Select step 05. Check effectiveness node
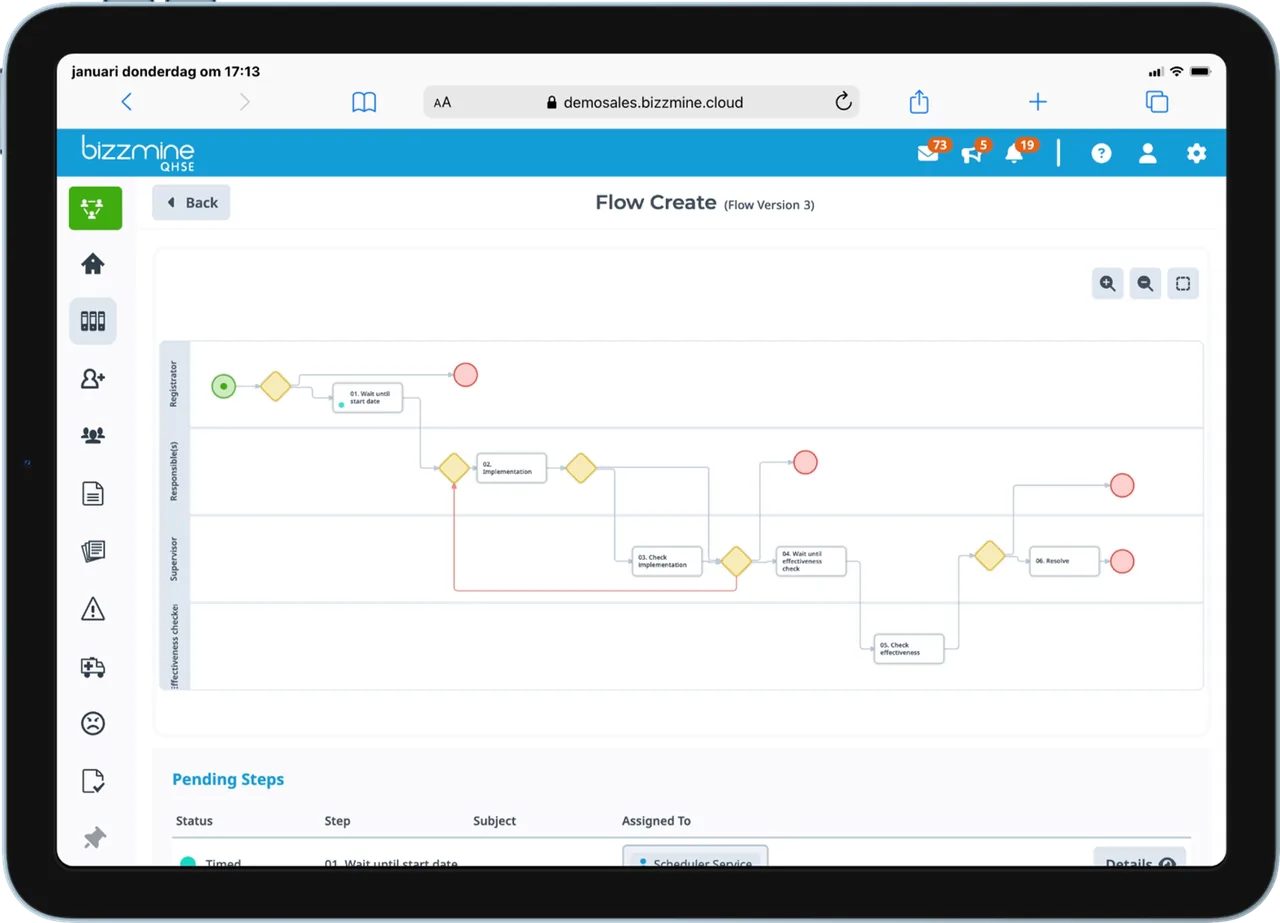Screen dimensions: 1280x923 click(909, 649)
